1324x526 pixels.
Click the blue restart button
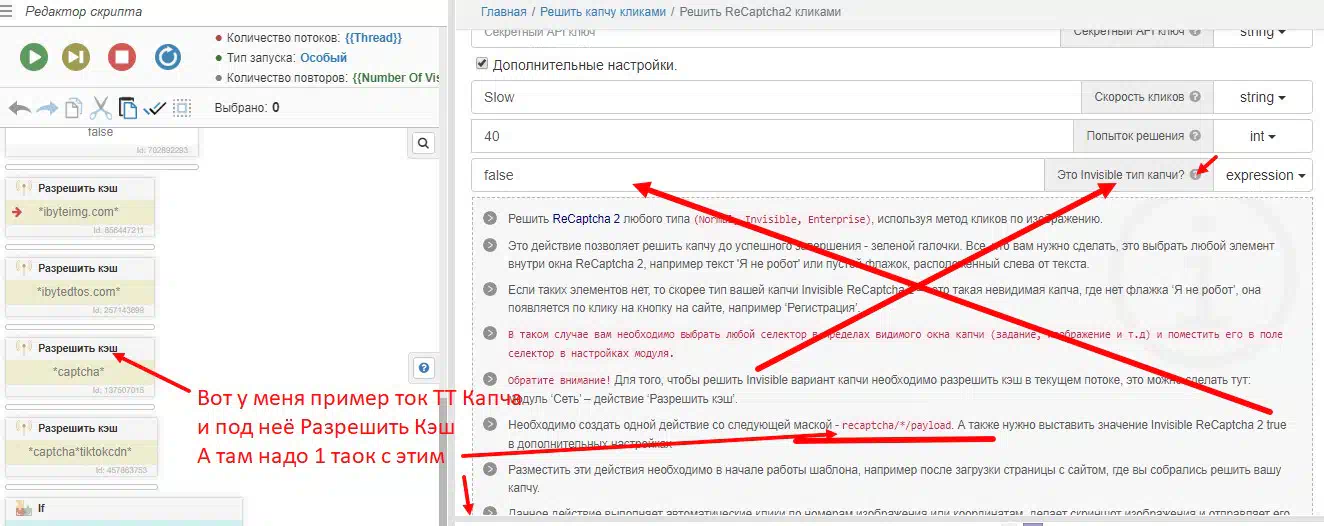coord(168,57)
